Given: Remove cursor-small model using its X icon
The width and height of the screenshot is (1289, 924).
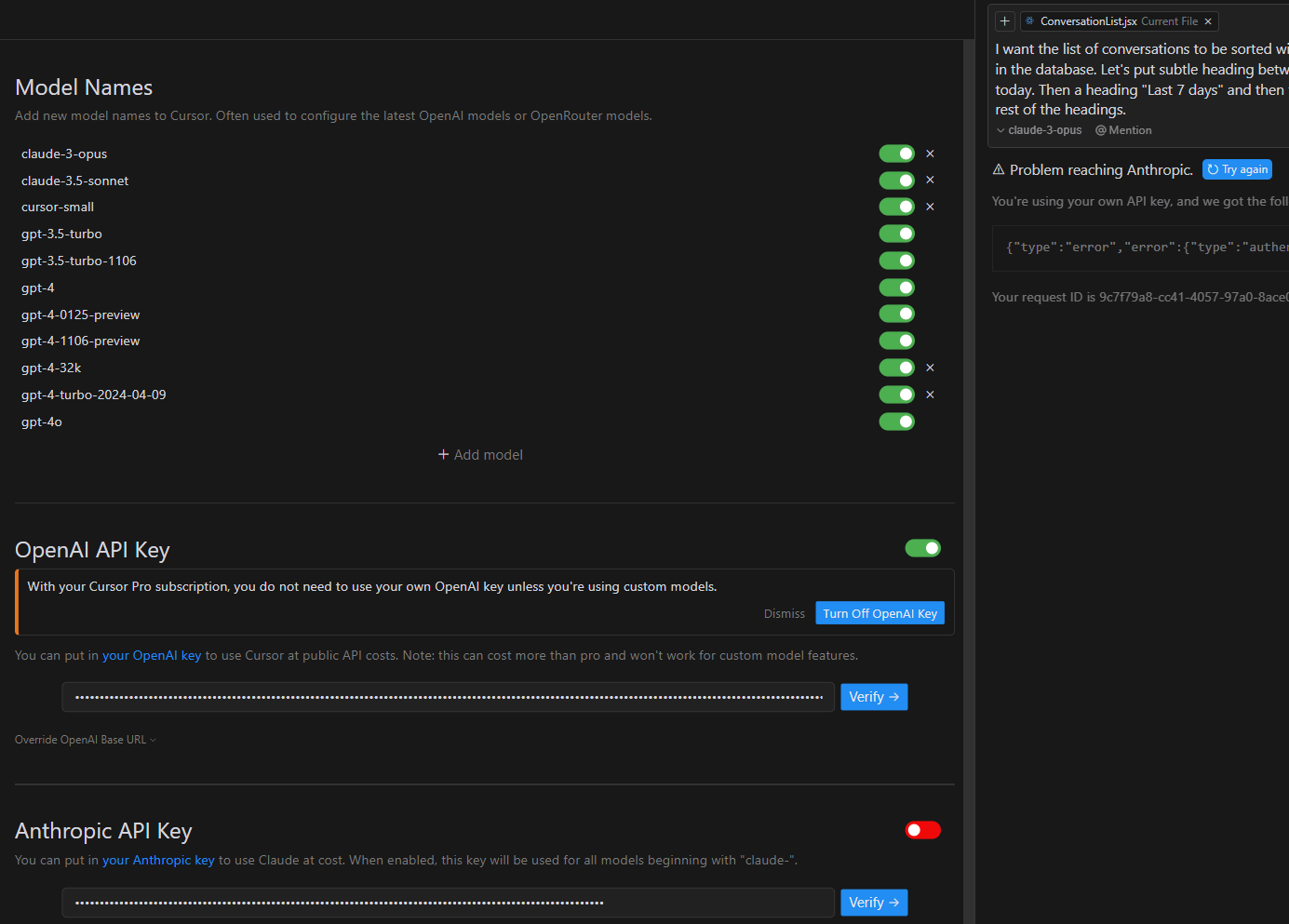Looking at the screenshot, I should tap(930, 207).
